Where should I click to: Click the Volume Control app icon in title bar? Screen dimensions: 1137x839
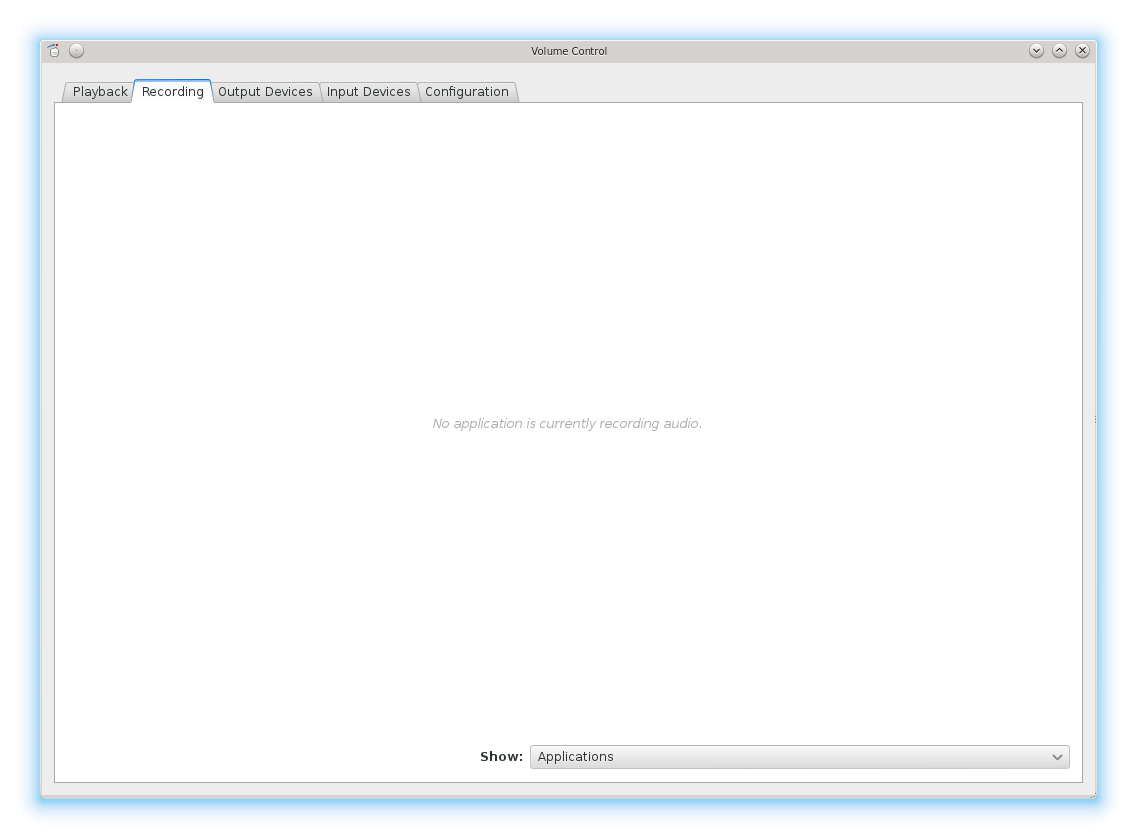pyautogui.click(x=54, y=51)
